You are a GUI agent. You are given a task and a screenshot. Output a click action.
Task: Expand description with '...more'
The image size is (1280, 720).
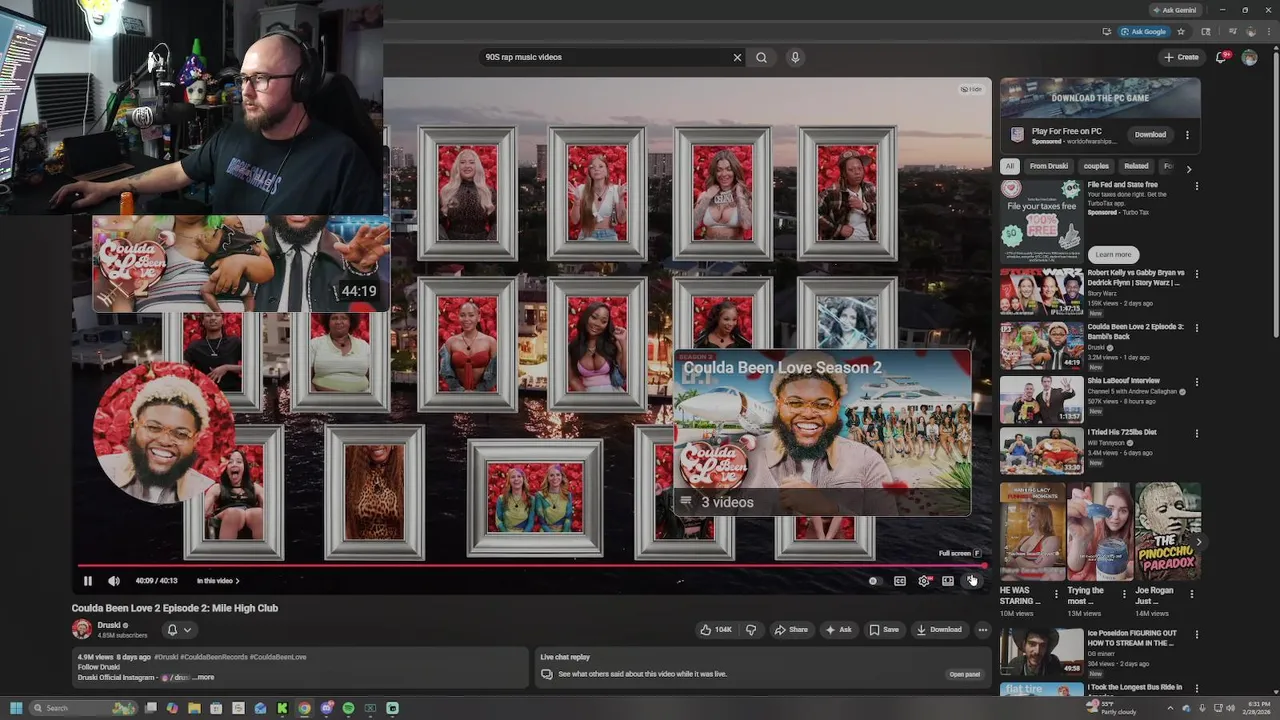tap(203, 677)
